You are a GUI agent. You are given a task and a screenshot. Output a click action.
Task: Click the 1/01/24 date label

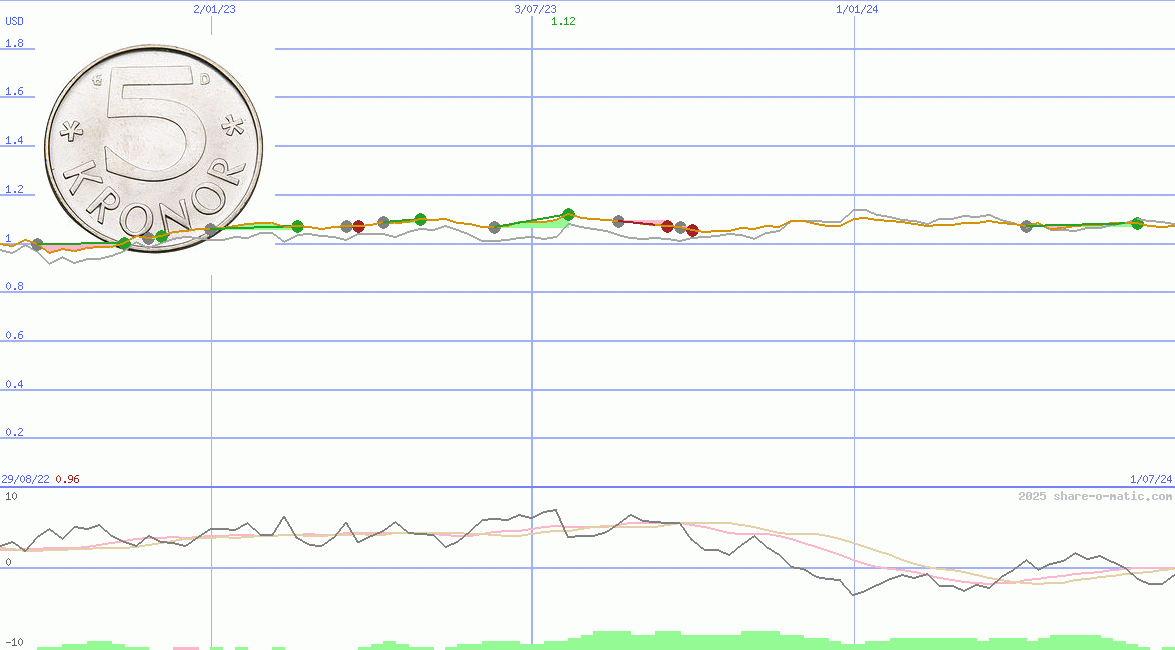(x=857, y=9)
